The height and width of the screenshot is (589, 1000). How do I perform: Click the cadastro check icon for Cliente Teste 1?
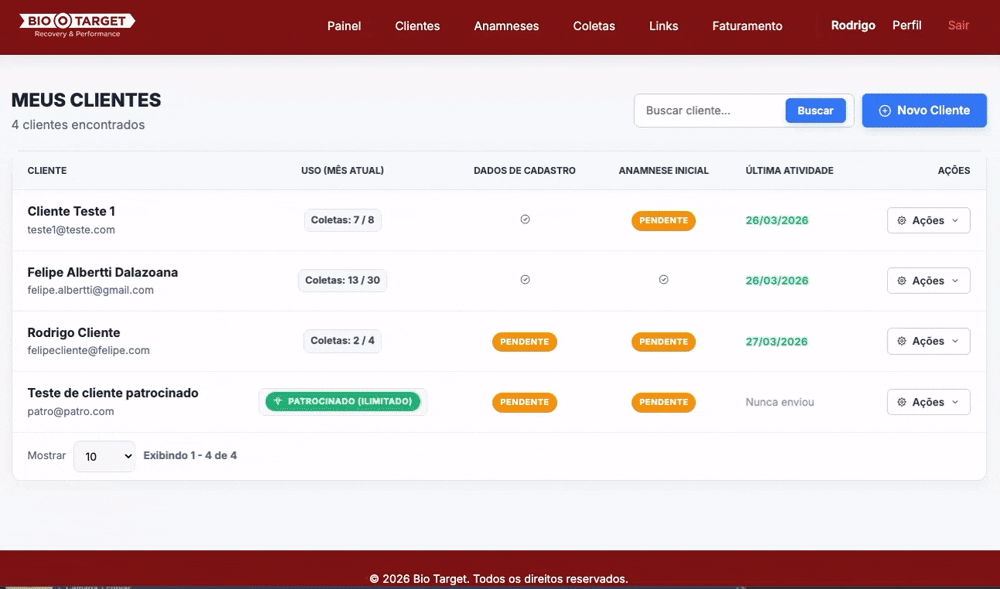(x=524, y=219)
